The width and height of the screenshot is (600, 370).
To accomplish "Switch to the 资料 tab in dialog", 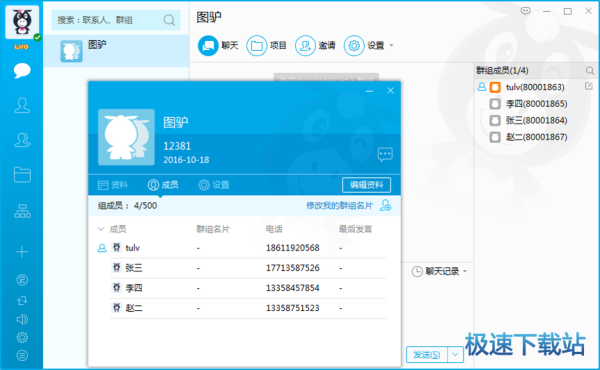I will (x=112, y=185).
